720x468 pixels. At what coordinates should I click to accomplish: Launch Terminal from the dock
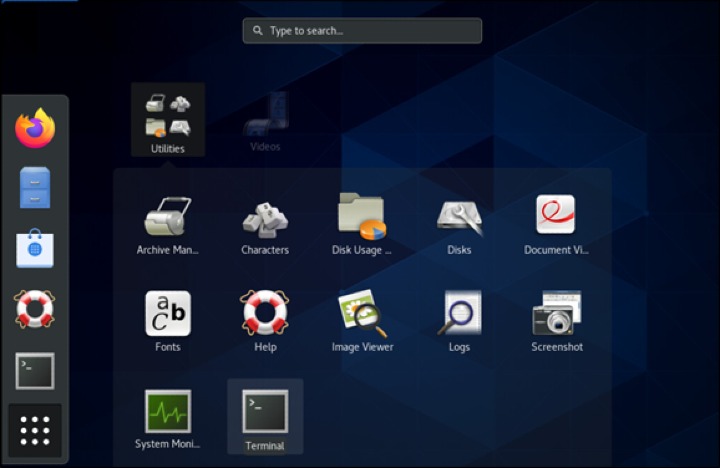tap(35, 370)
